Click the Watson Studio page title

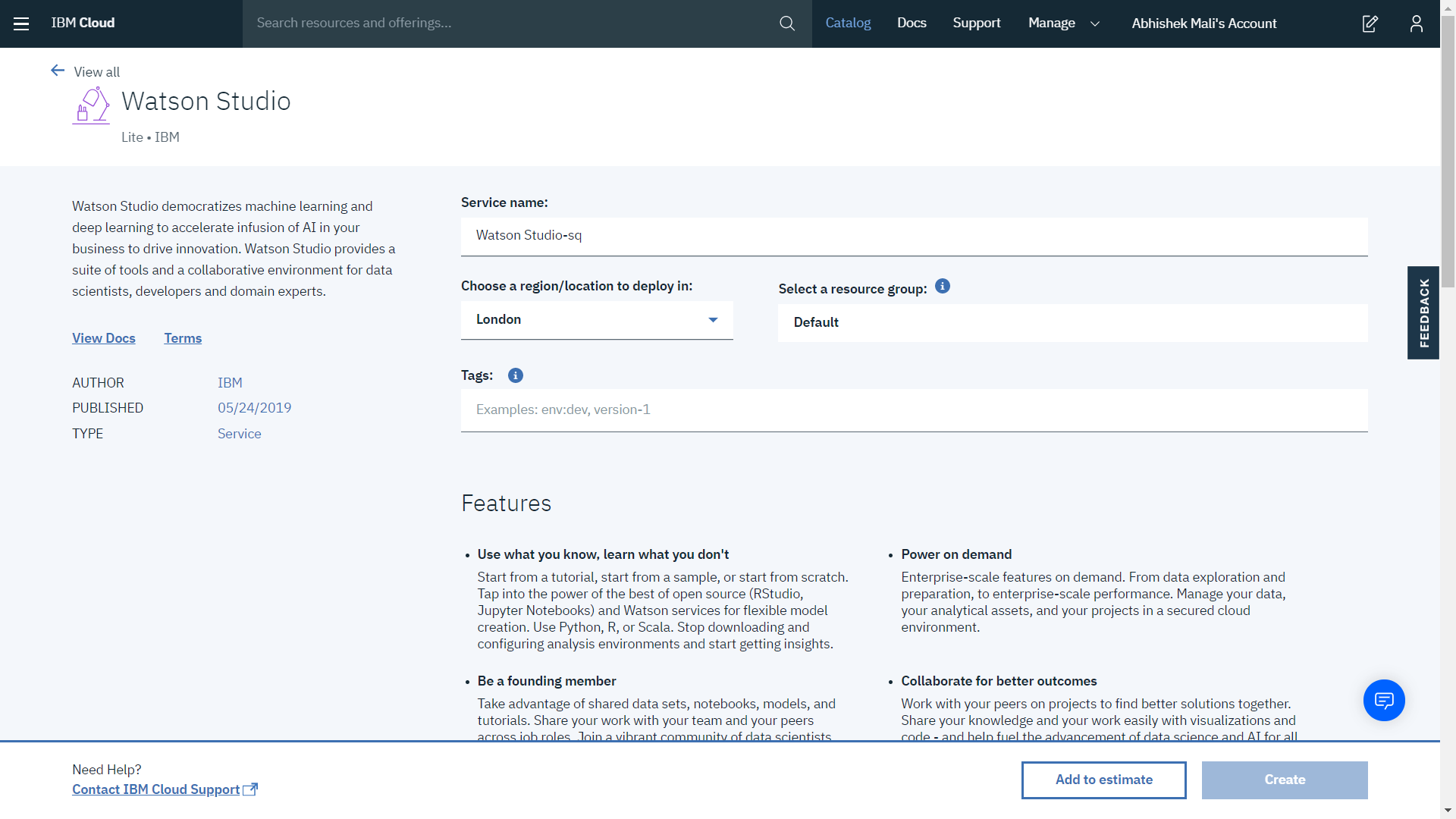[x=206, y=101]
